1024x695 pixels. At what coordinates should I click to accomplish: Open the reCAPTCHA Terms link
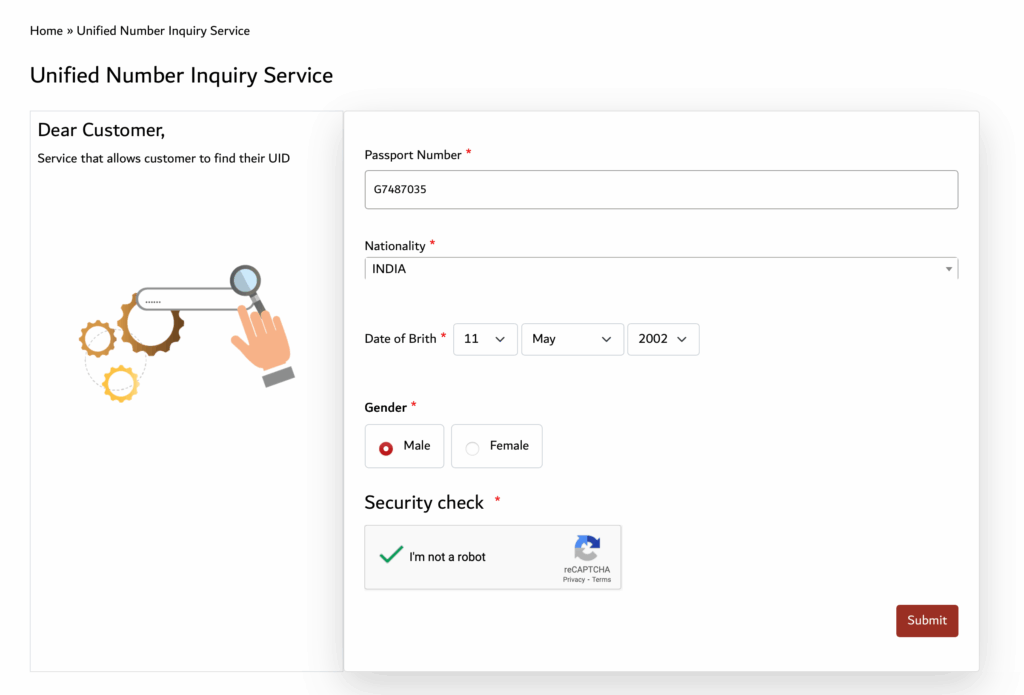pyautogui.click(x=601, y=580)
